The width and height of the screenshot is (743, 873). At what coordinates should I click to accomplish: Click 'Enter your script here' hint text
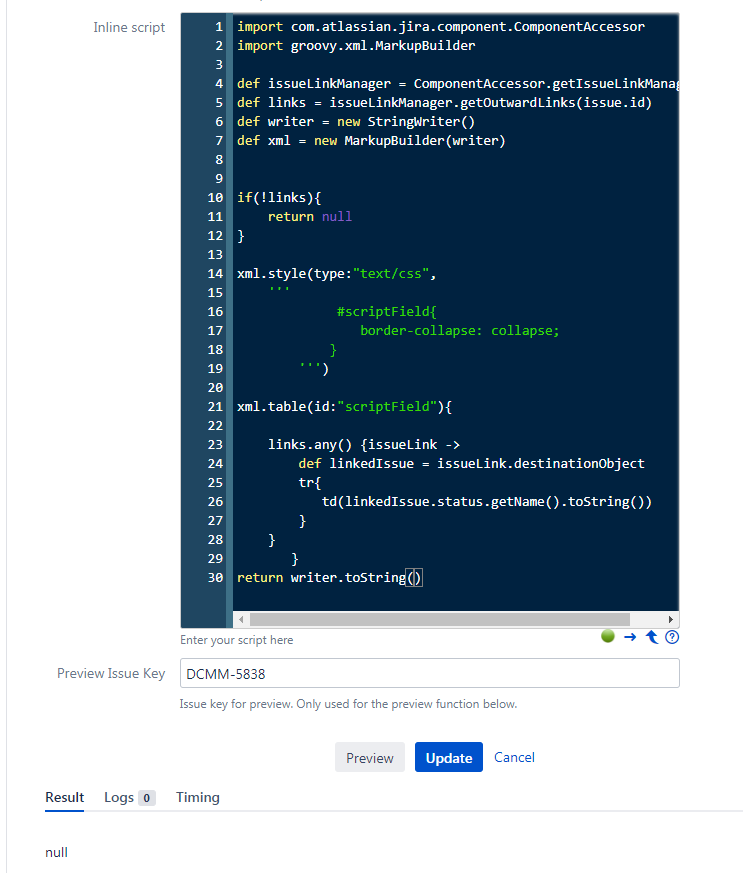tap(237, 640)
